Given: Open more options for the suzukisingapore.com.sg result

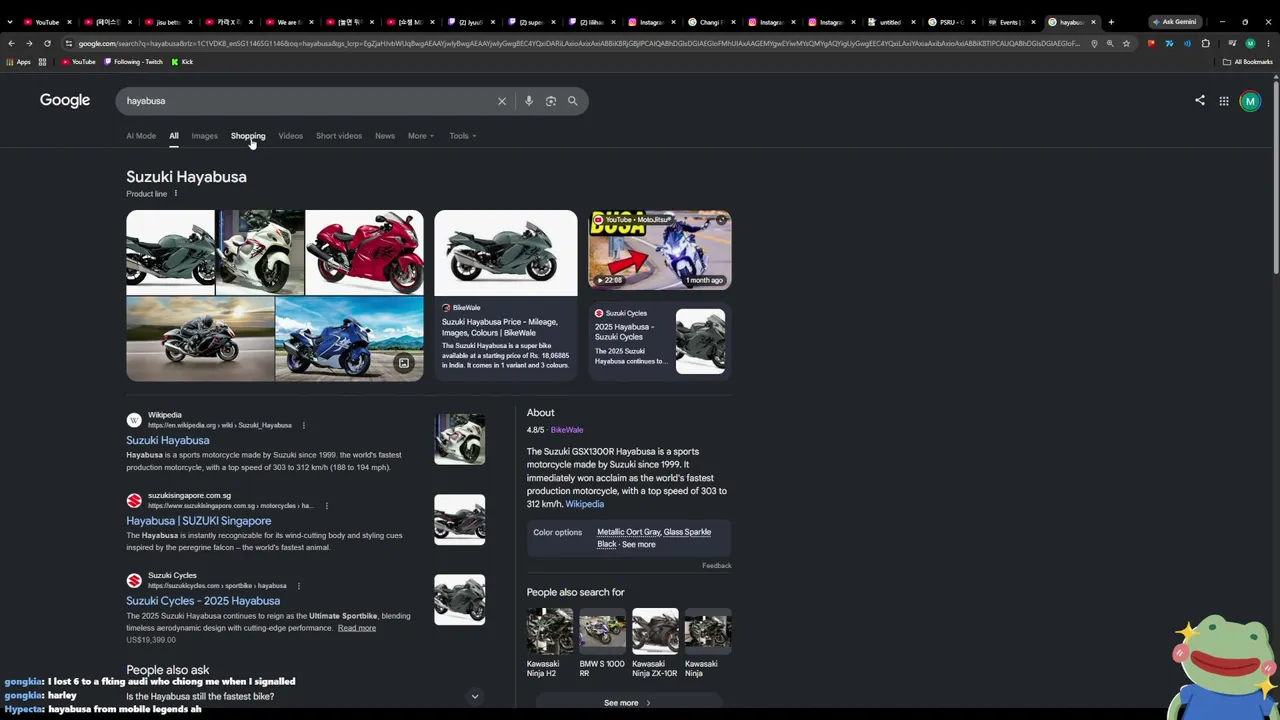Looking at the screenshot, I should tap(326, 506).
